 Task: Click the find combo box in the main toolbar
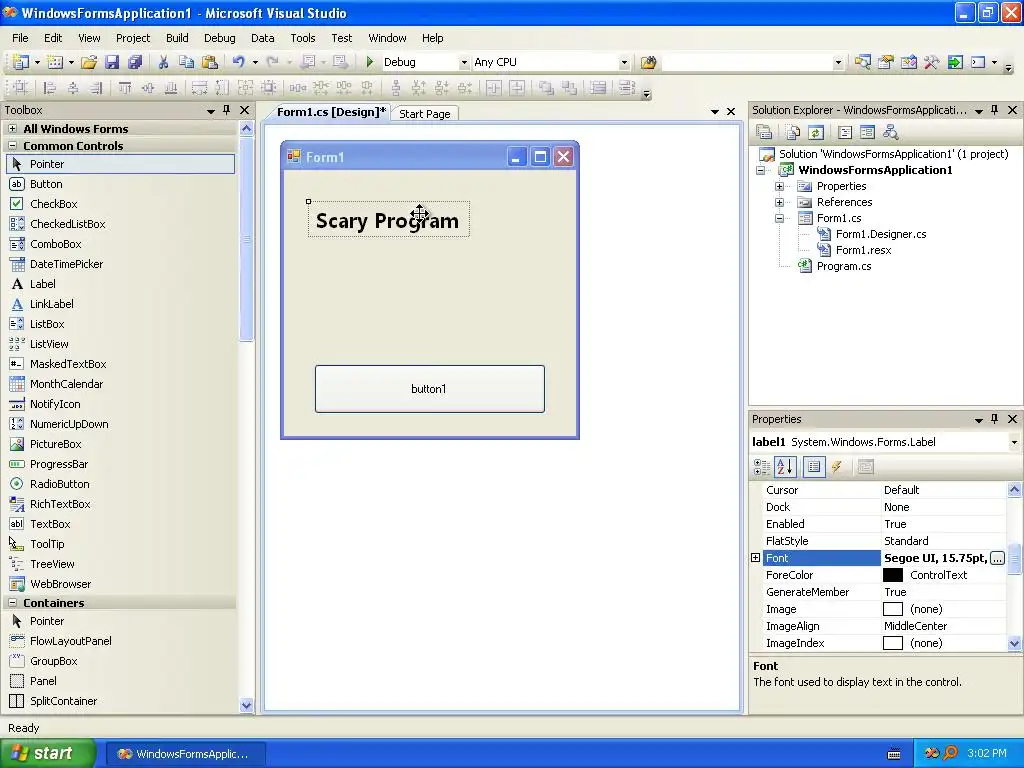(x=753, y=63)
